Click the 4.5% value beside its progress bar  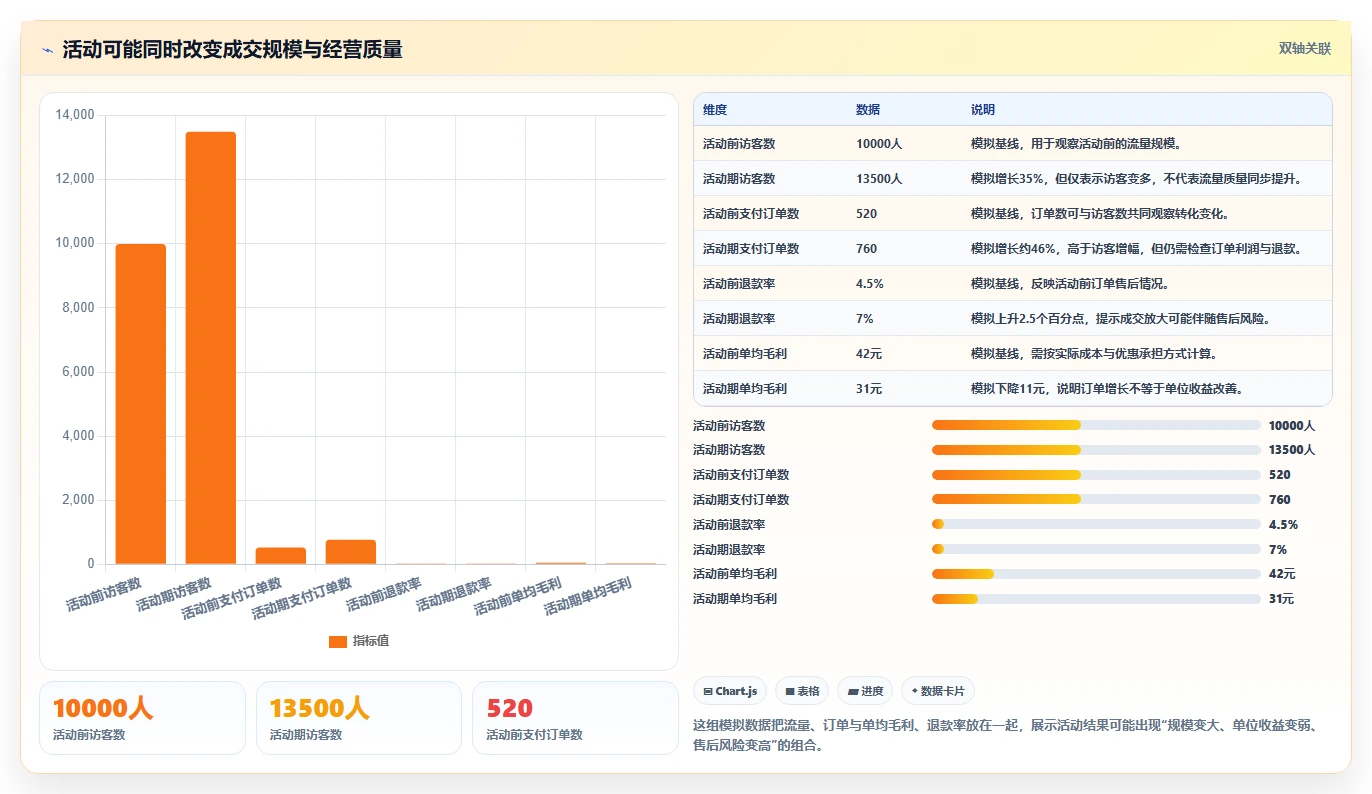1283,524
